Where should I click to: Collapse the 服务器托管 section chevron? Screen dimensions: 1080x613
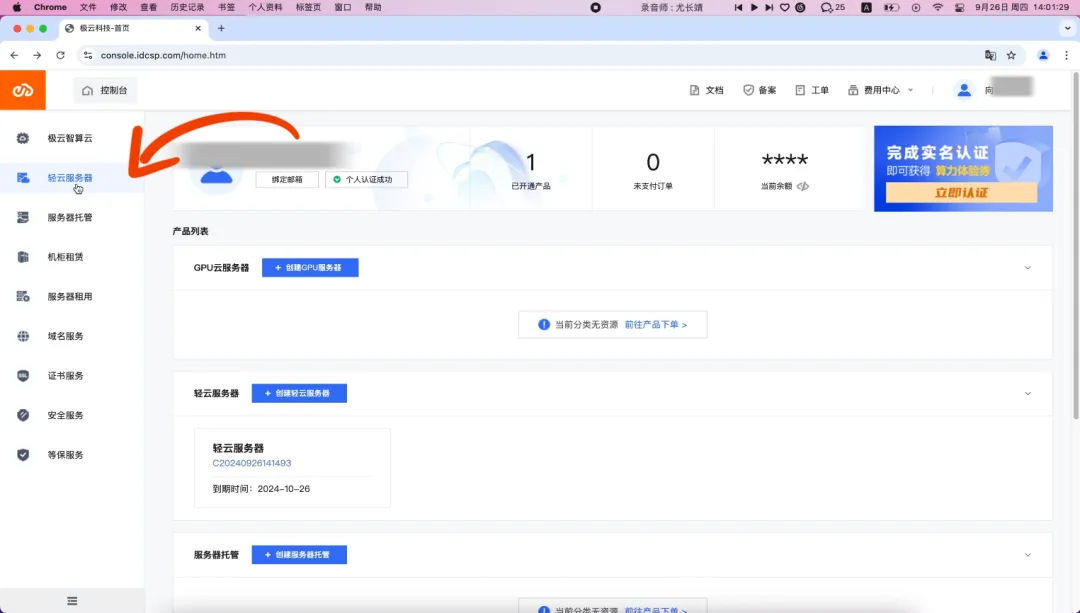pos(1028,555)
